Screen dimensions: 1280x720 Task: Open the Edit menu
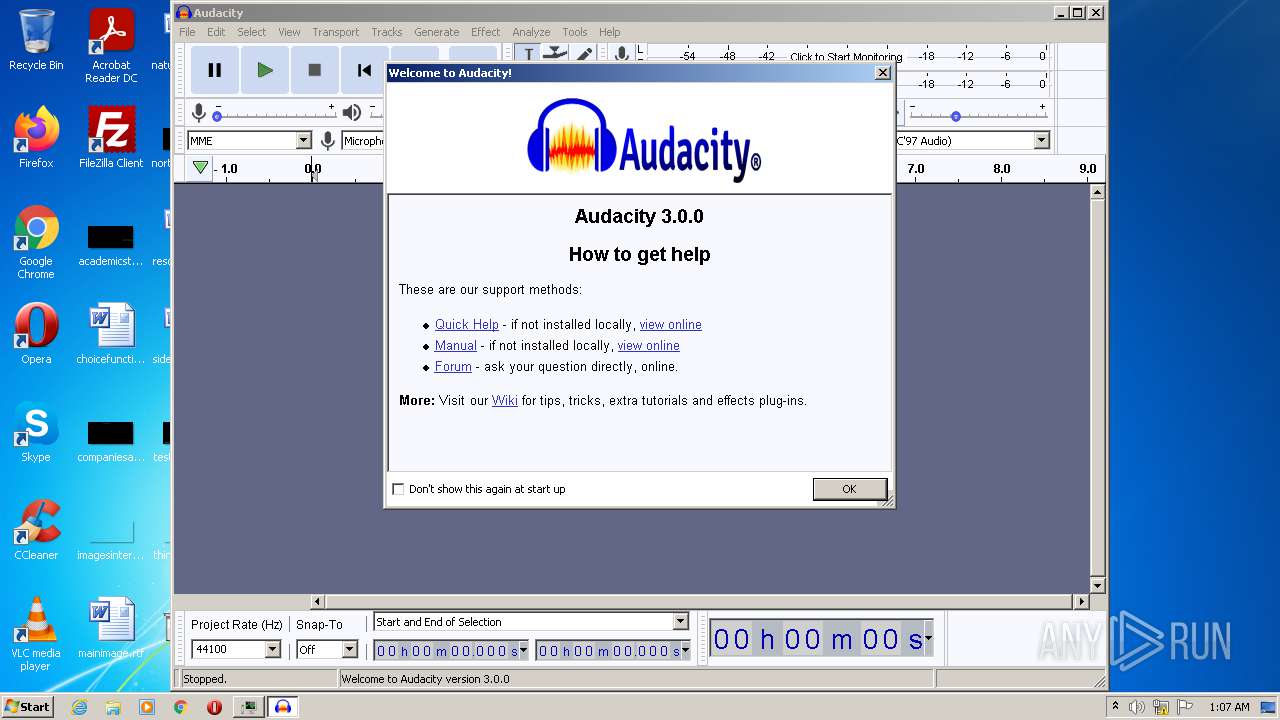[216, 32]
